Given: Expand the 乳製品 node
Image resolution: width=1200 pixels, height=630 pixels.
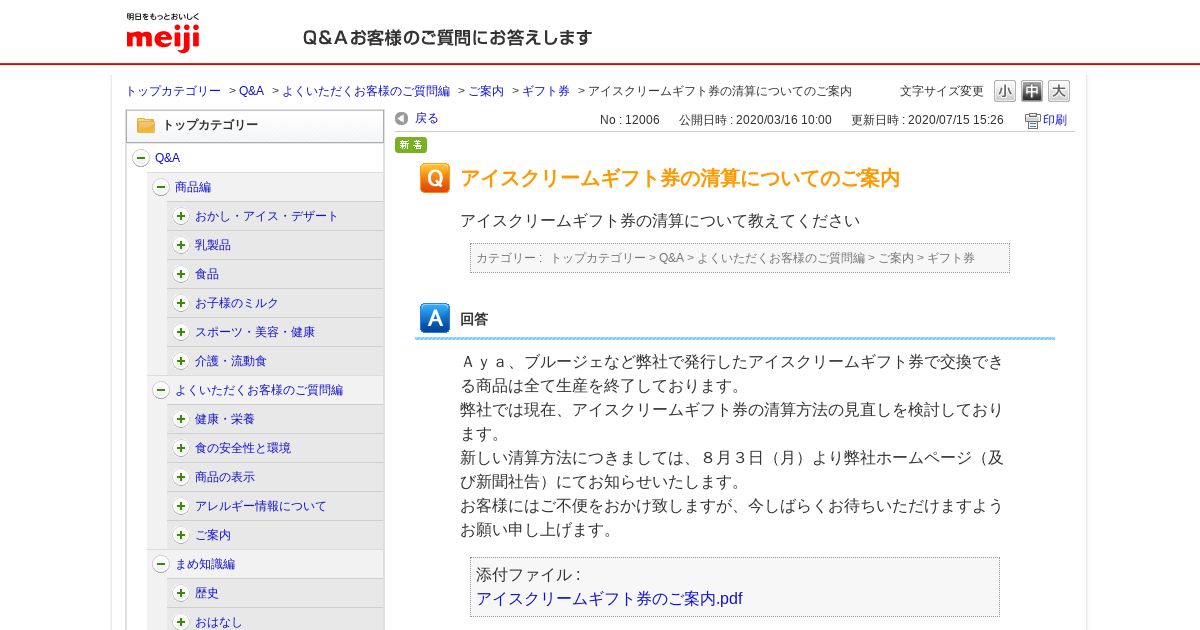Looking at the screenshot, I should tap(181, 245).
